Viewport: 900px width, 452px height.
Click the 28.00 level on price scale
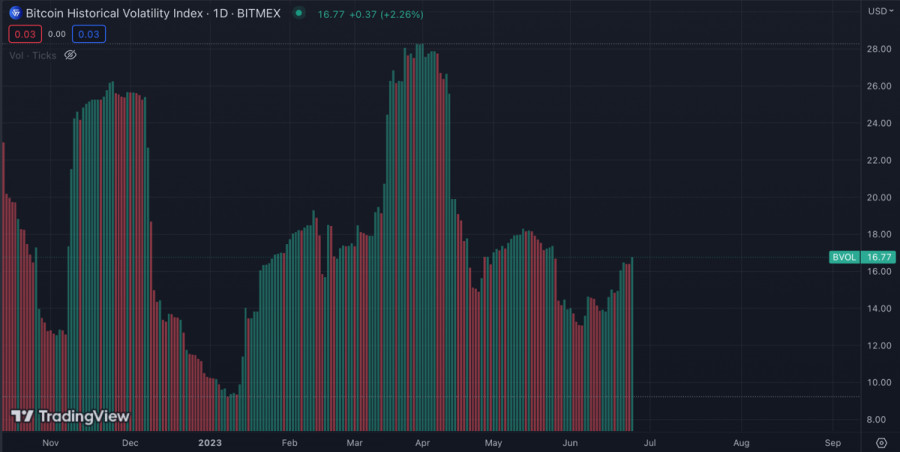pos(878,49)
